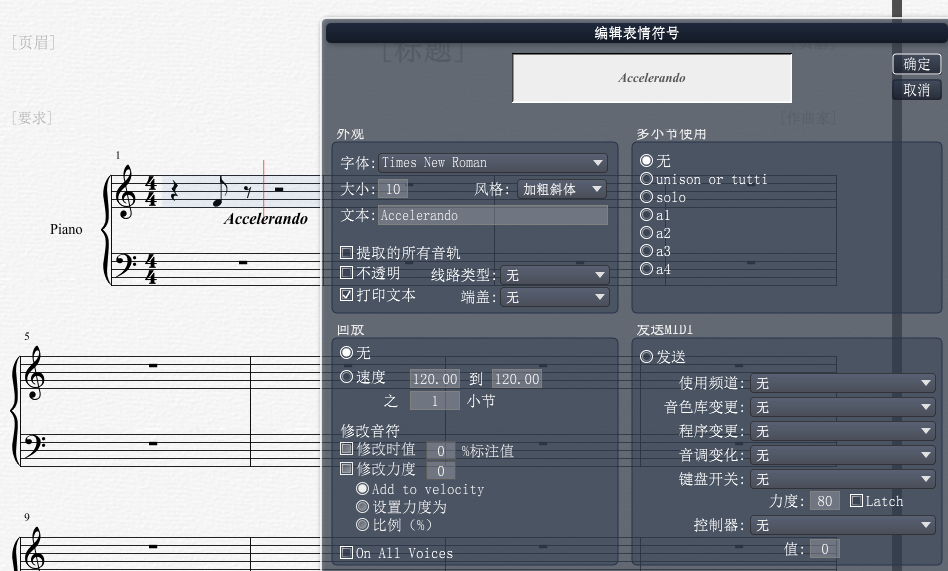
Task: Open the 风格 加粗斜体 style dropdown
Action: point(562,189)
